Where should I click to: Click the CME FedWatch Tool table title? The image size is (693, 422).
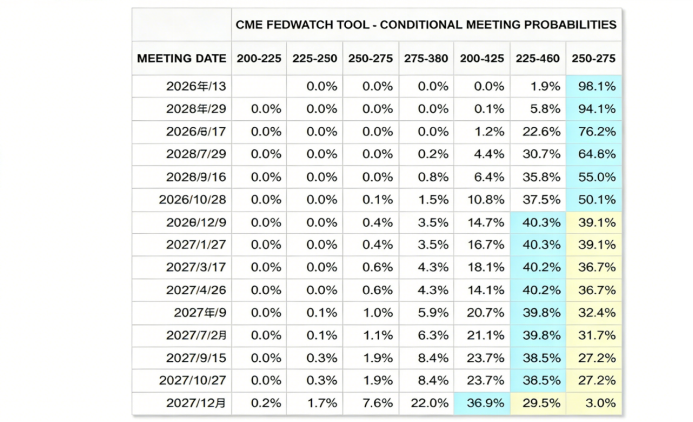tap(426, 24)
